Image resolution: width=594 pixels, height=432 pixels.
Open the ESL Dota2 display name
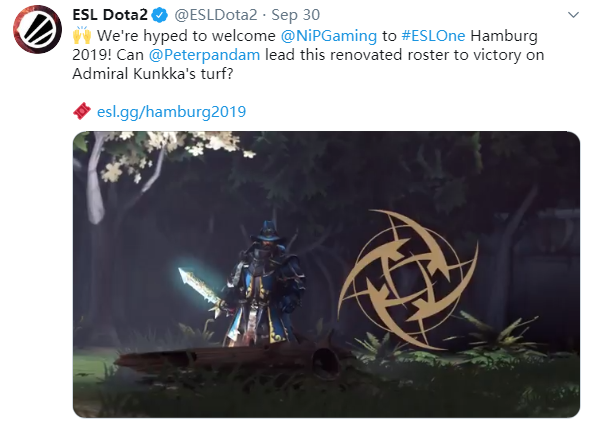click(x=110, y=15)
